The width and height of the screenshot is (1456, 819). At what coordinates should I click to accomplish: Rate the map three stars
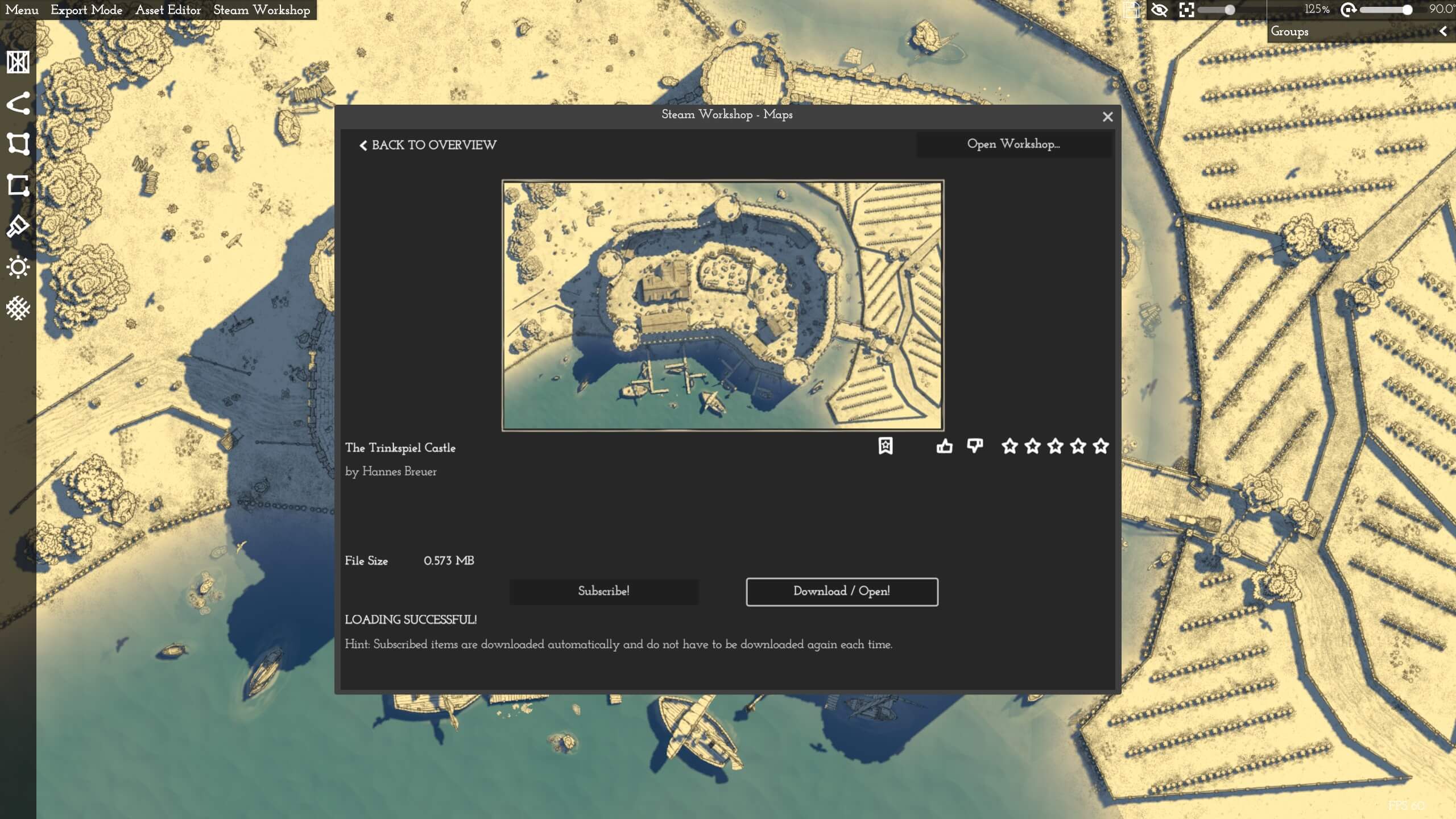click(1055, 446)
